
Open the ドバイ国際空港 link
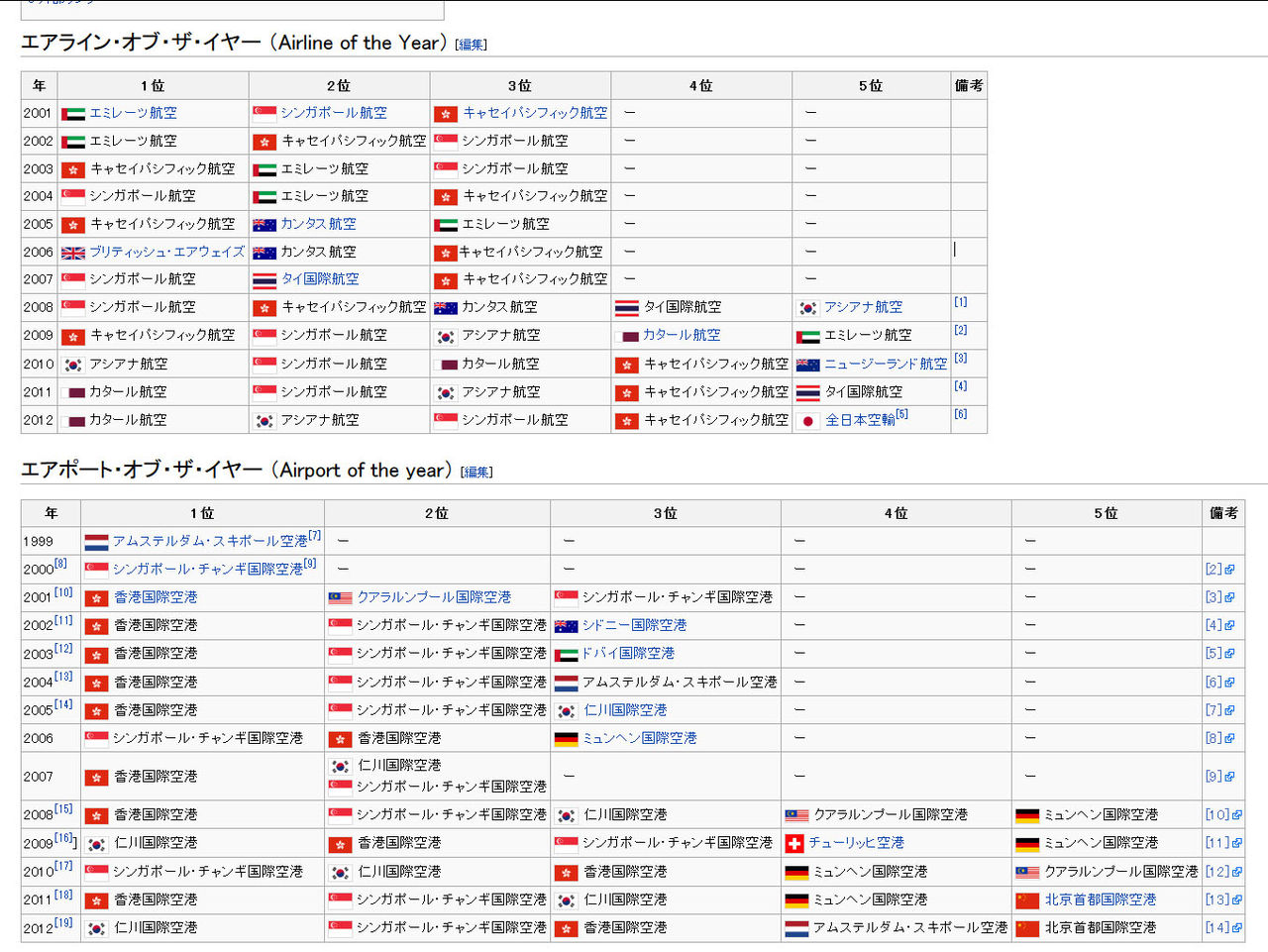point(628,653)
